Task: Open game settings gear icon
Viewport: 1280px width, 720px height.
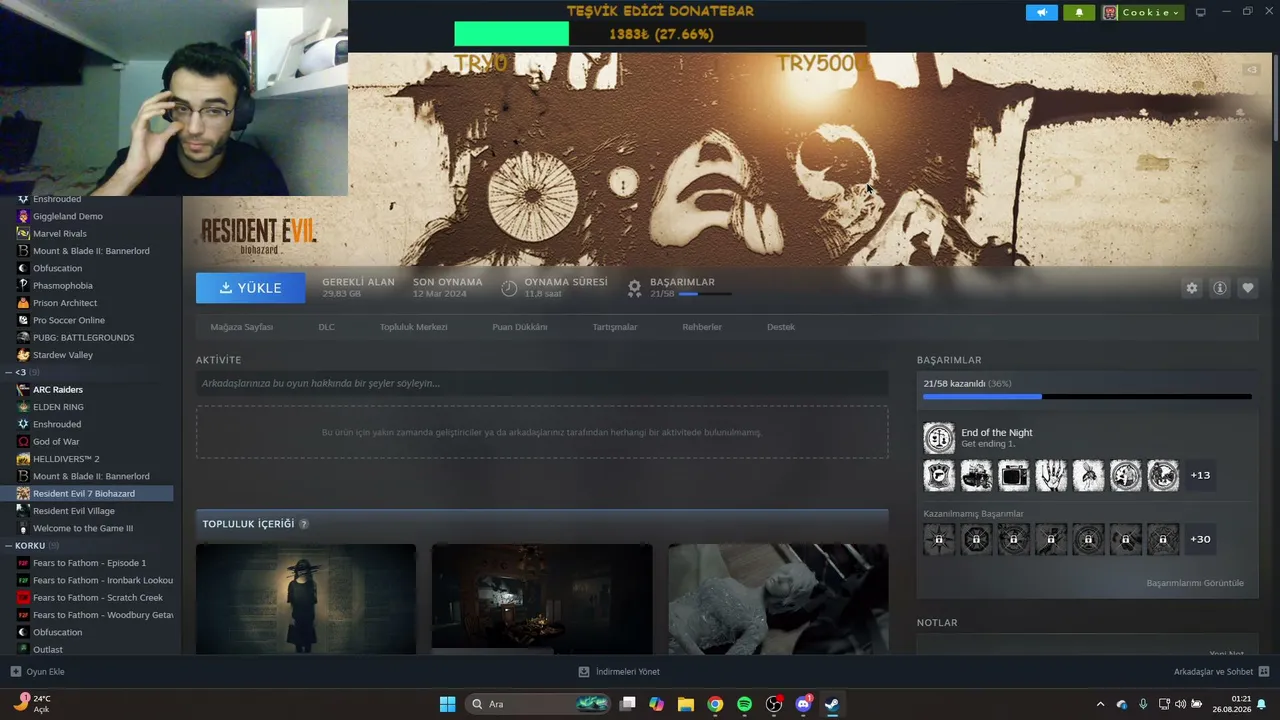Action: point(1191,288)
